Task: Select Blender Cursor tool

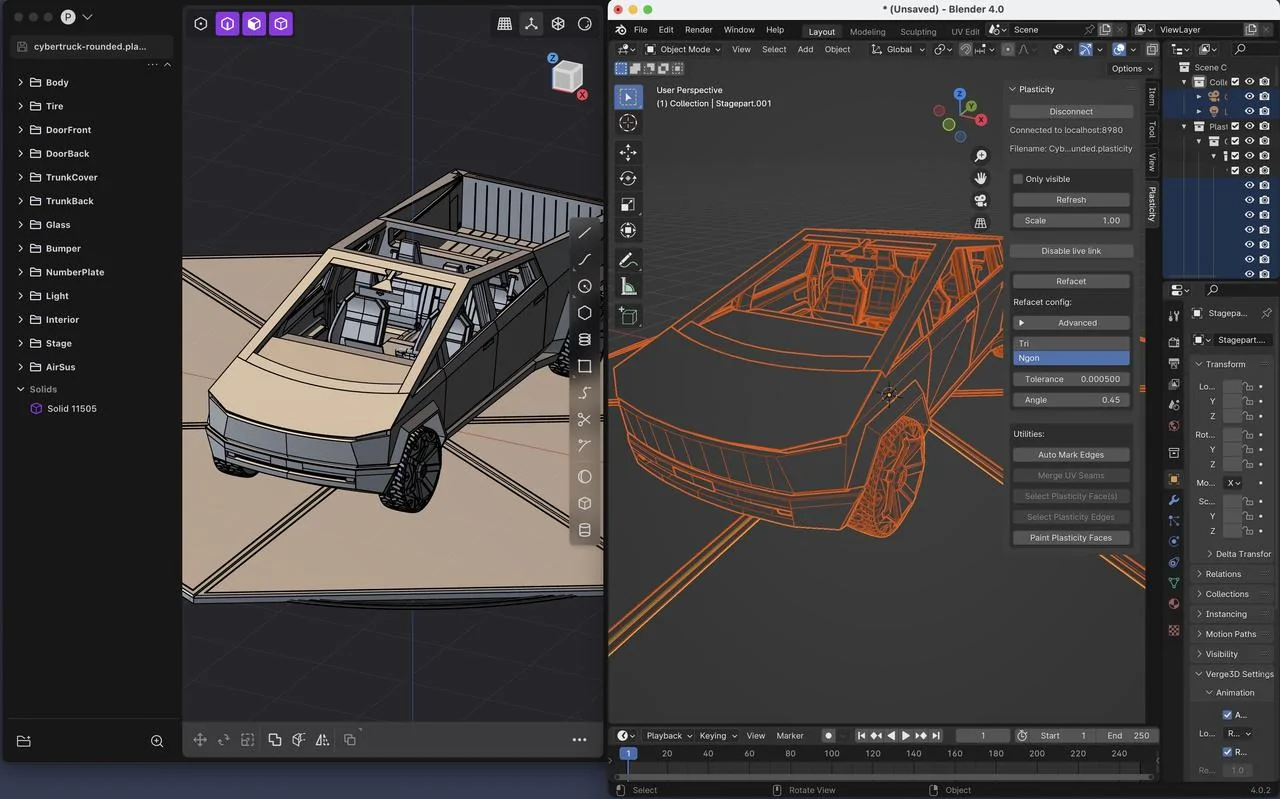Action: tap(628, 122)
